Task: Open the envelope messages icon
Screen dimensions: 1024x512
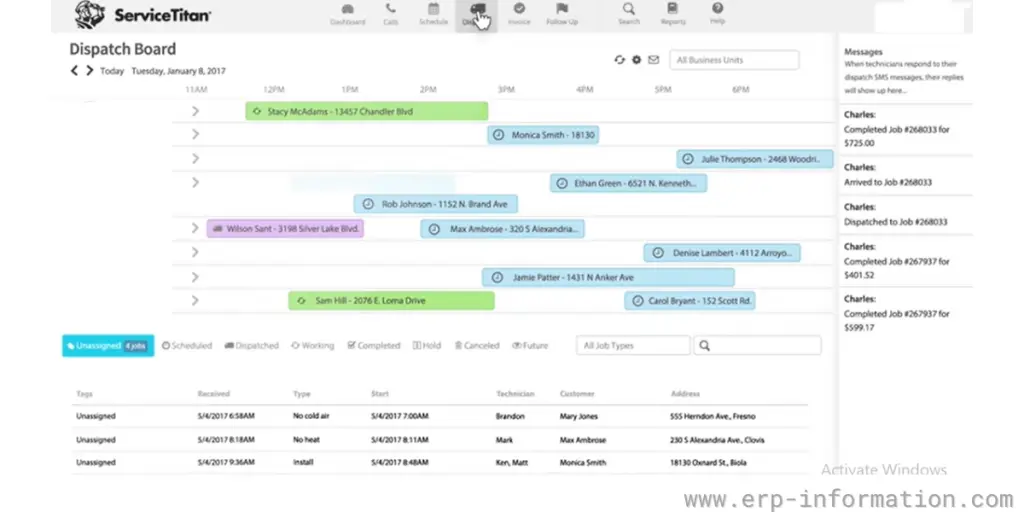Action: (x=654, y=59)
